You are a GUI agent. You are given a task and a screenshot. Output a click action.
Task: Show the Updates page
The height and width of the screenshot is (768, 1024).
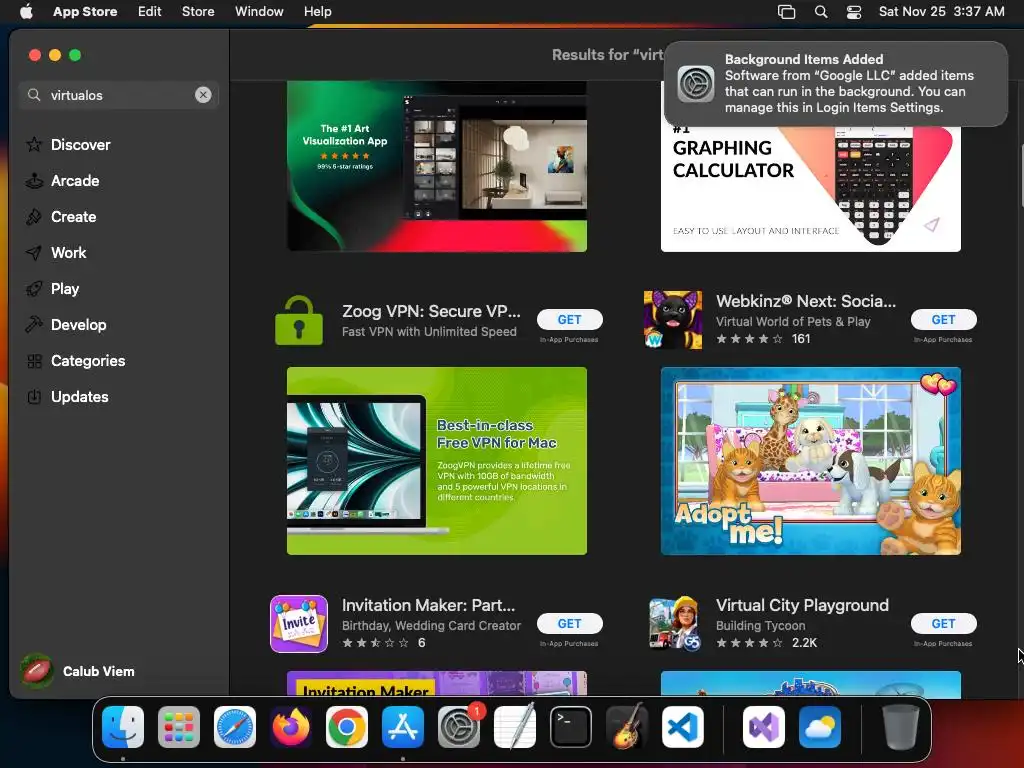67,396
